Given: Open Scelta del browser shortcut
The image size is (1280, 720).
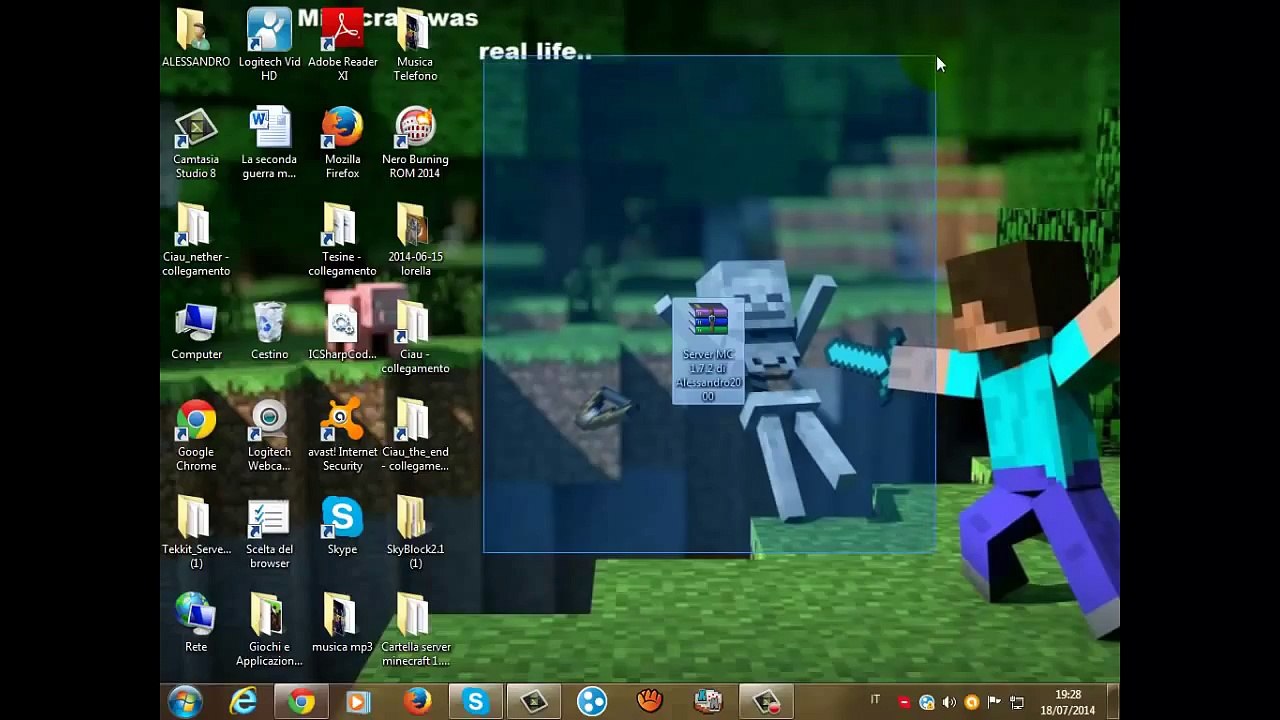Looking at the screenshot, I should click(x=269, y=532).
